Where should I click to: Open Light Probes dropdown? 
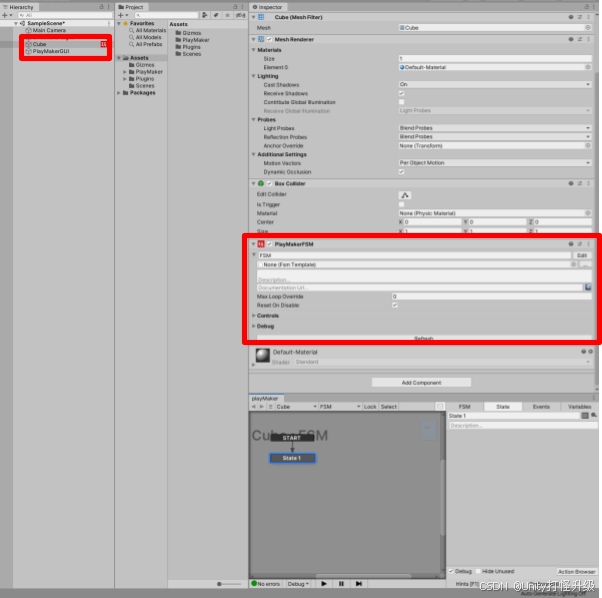tap(495, 128)
